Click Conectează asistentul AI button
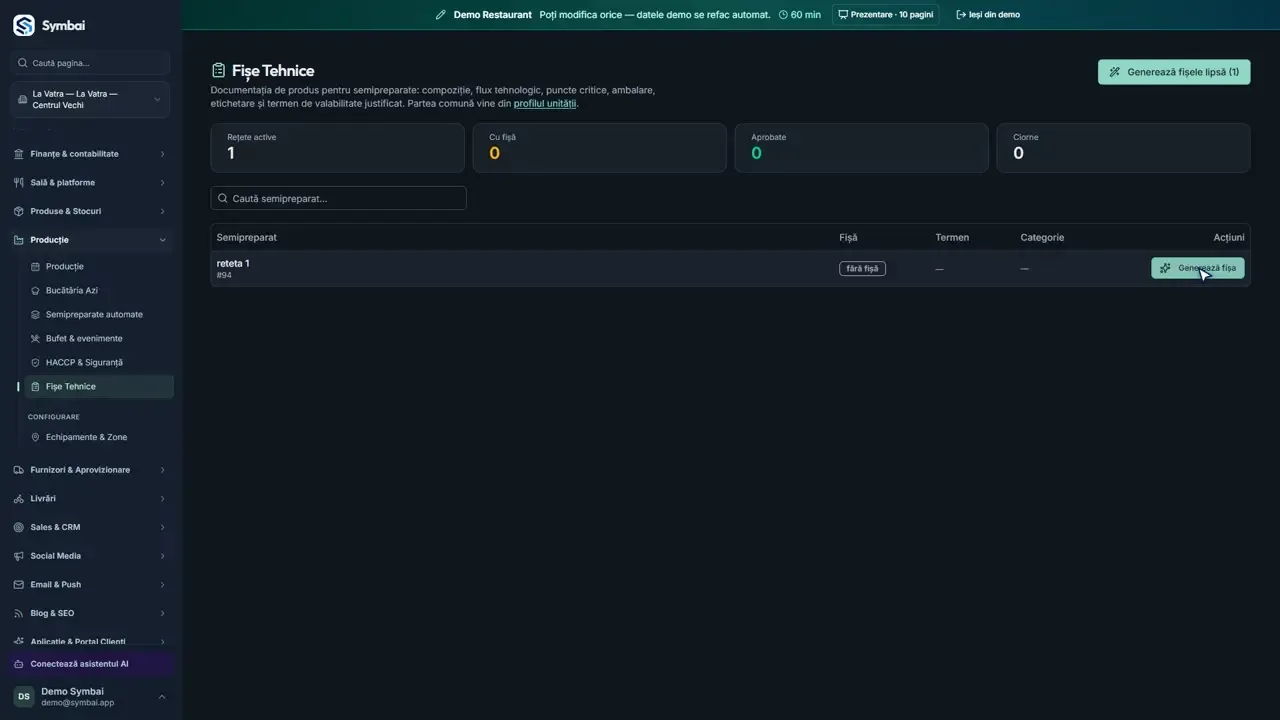 pyautogui.click(x=91, y=664)
